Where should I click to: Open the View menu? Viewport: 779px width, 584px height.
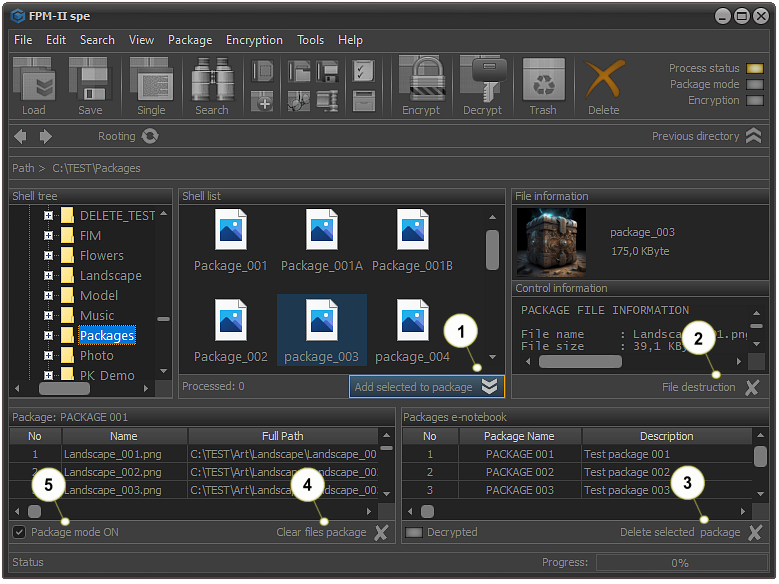141,40
